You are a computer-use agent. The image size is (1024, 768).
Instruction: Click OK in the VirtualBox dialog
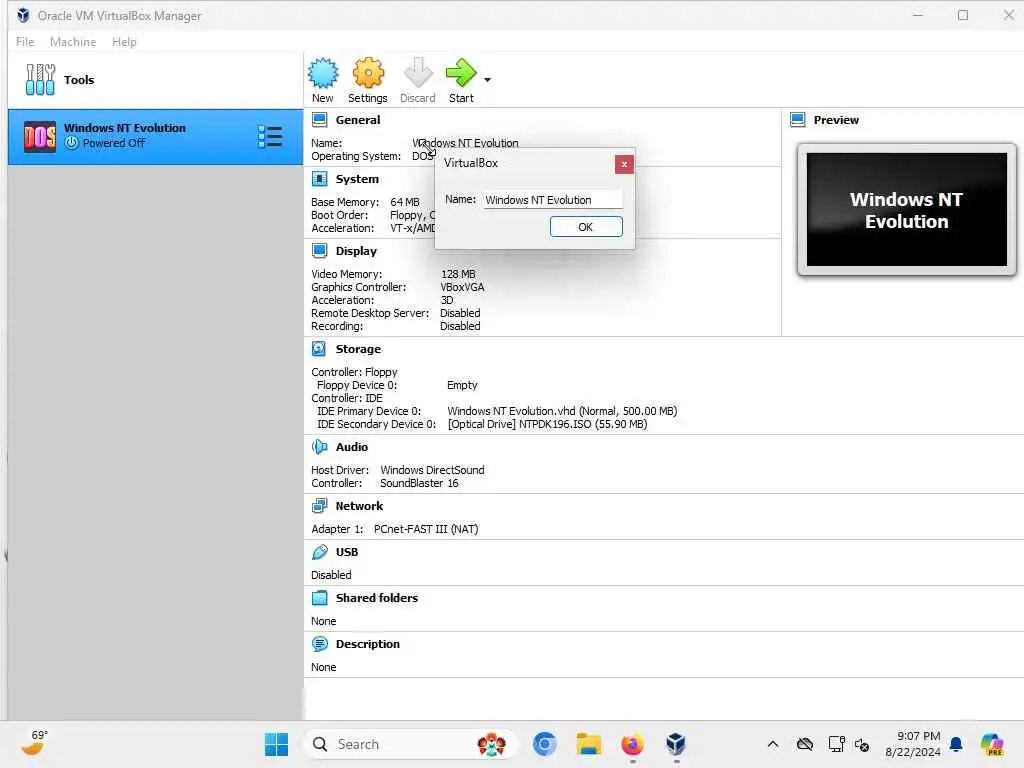pos(586,227)
